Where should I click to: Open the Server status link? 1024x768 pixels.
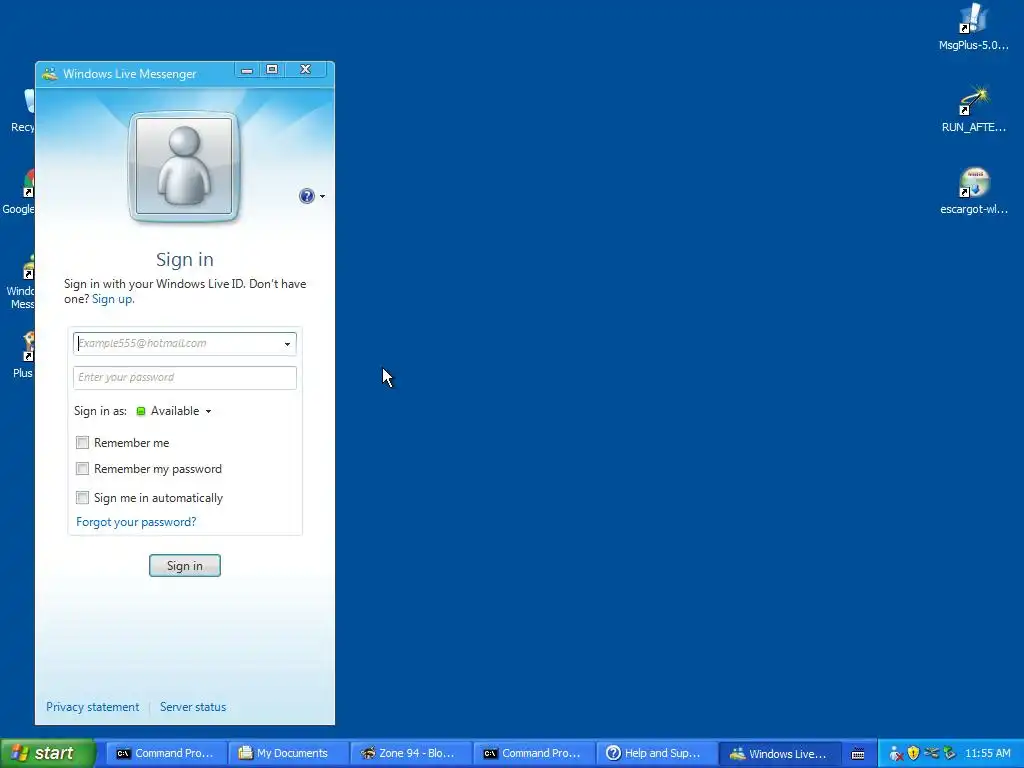[193, 707]
